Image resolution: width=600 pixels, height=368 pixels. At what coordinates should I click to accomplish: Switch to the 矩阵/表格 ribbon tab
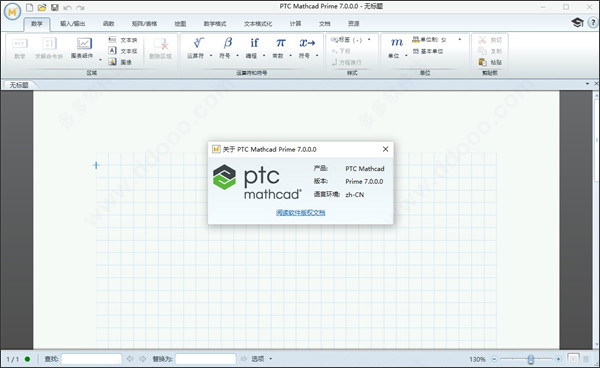144,24
